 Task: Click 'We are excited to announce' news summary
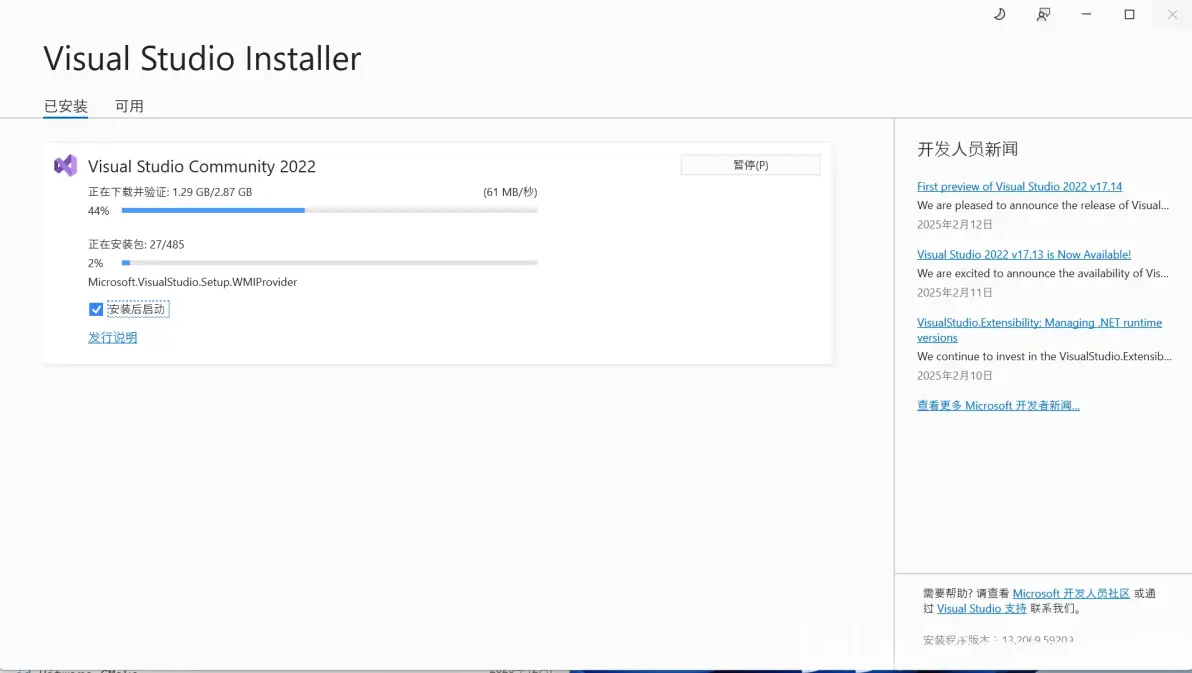pos(1043,274)
